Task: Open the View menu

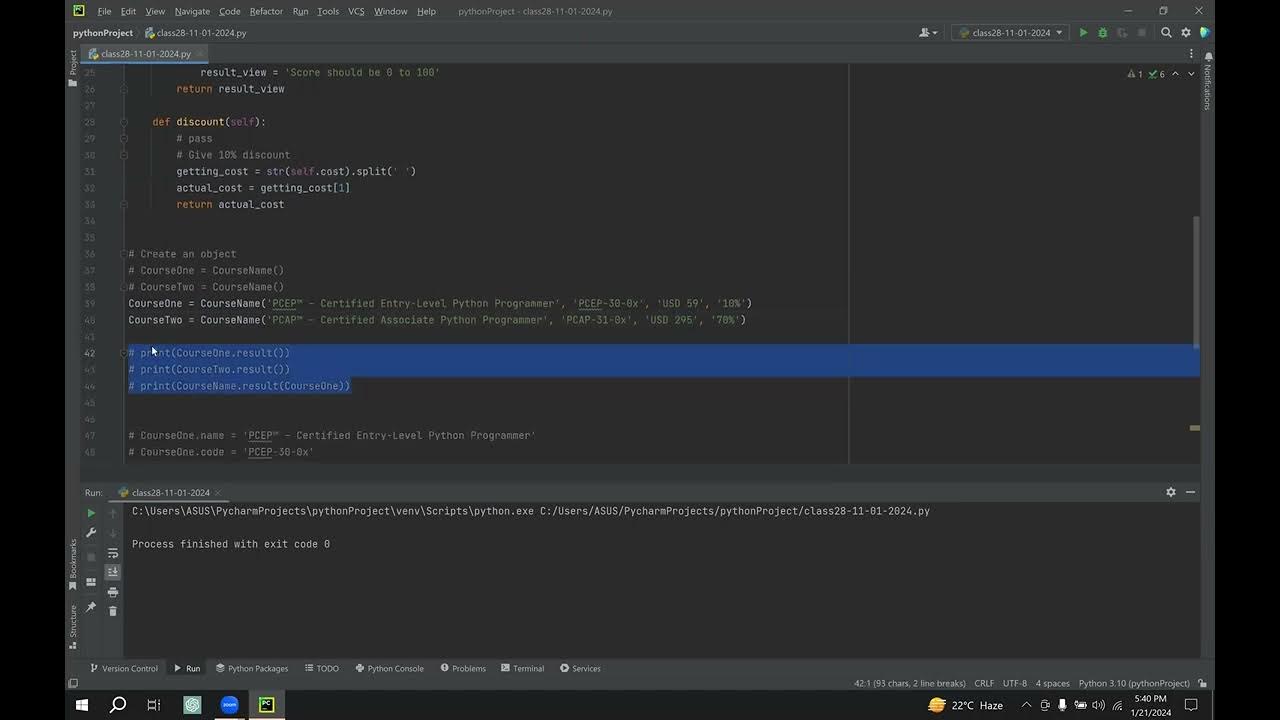Action: pyautogui.click(x=155, y=11)
